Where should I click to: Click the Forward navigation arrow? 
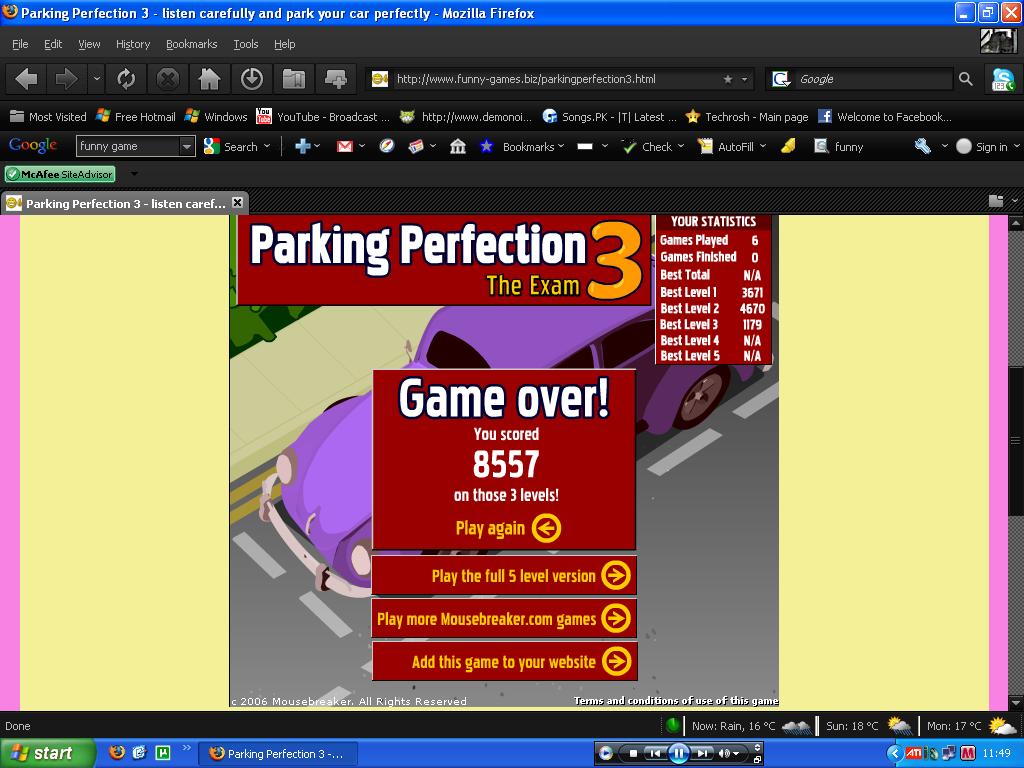pos(66,80)
